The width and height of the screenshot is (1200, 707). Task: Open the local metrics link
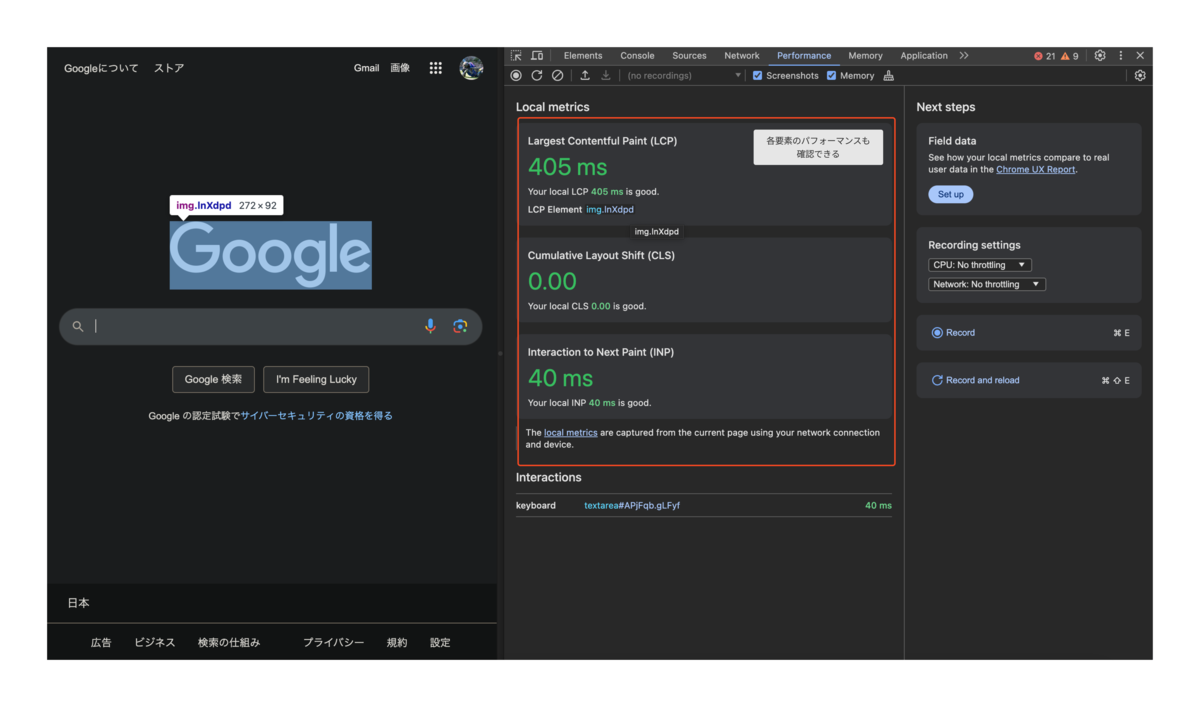click(571, 433)
